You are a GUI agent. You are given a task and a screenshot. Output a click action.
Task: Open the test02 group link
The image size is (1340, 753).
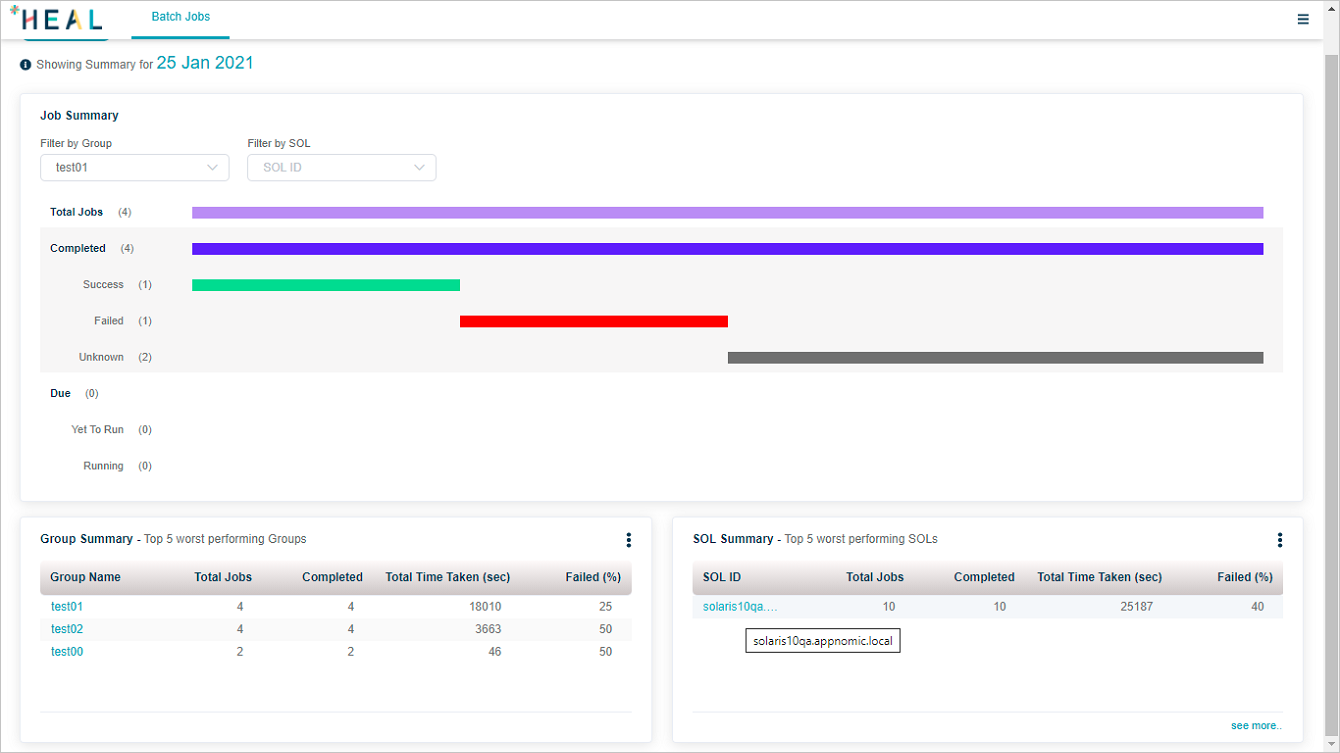[67, 629]
